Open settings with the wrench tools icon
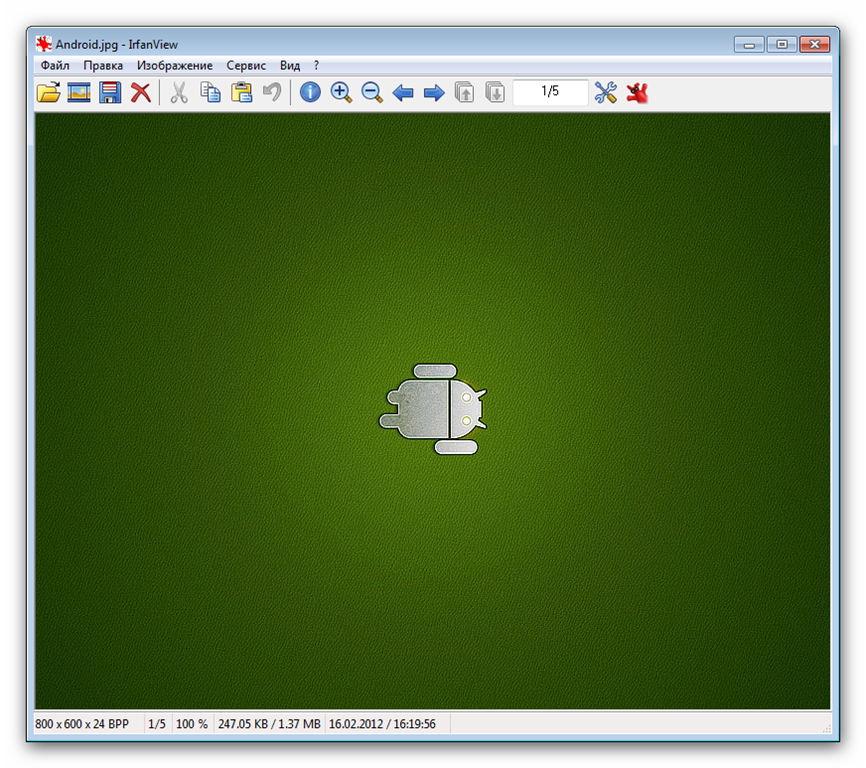 606,93
